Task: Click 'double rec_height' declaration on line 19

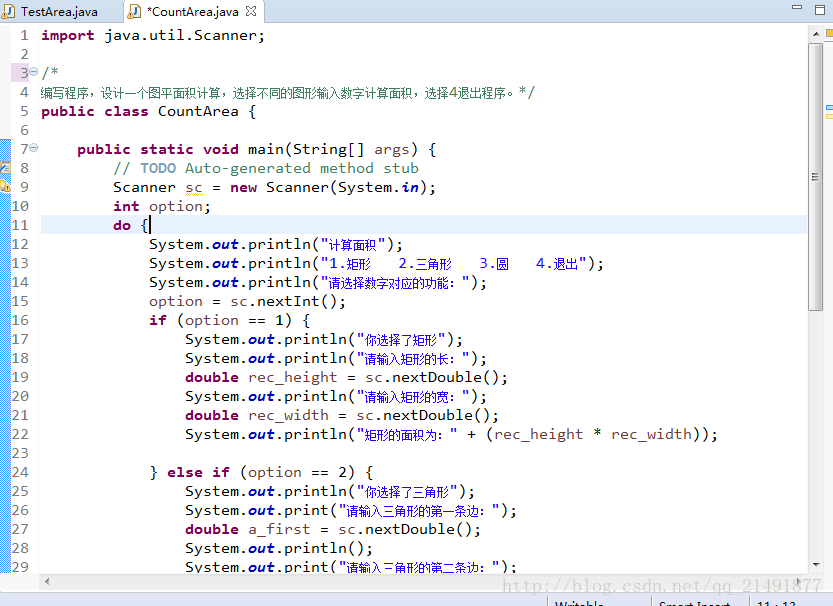Action: click(x=261, y=378)
